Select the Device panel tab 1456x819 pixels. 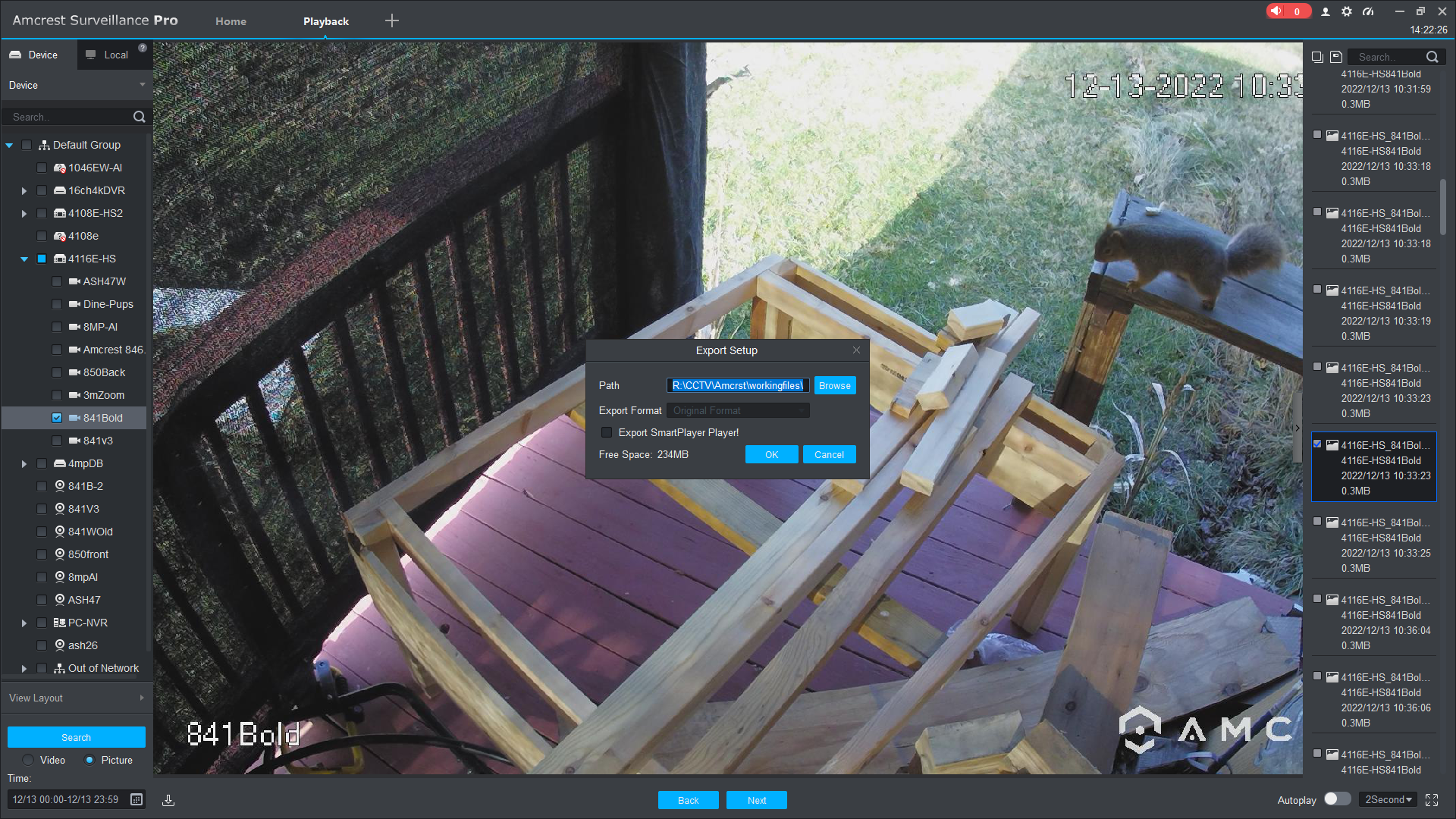tap(39, 55)
